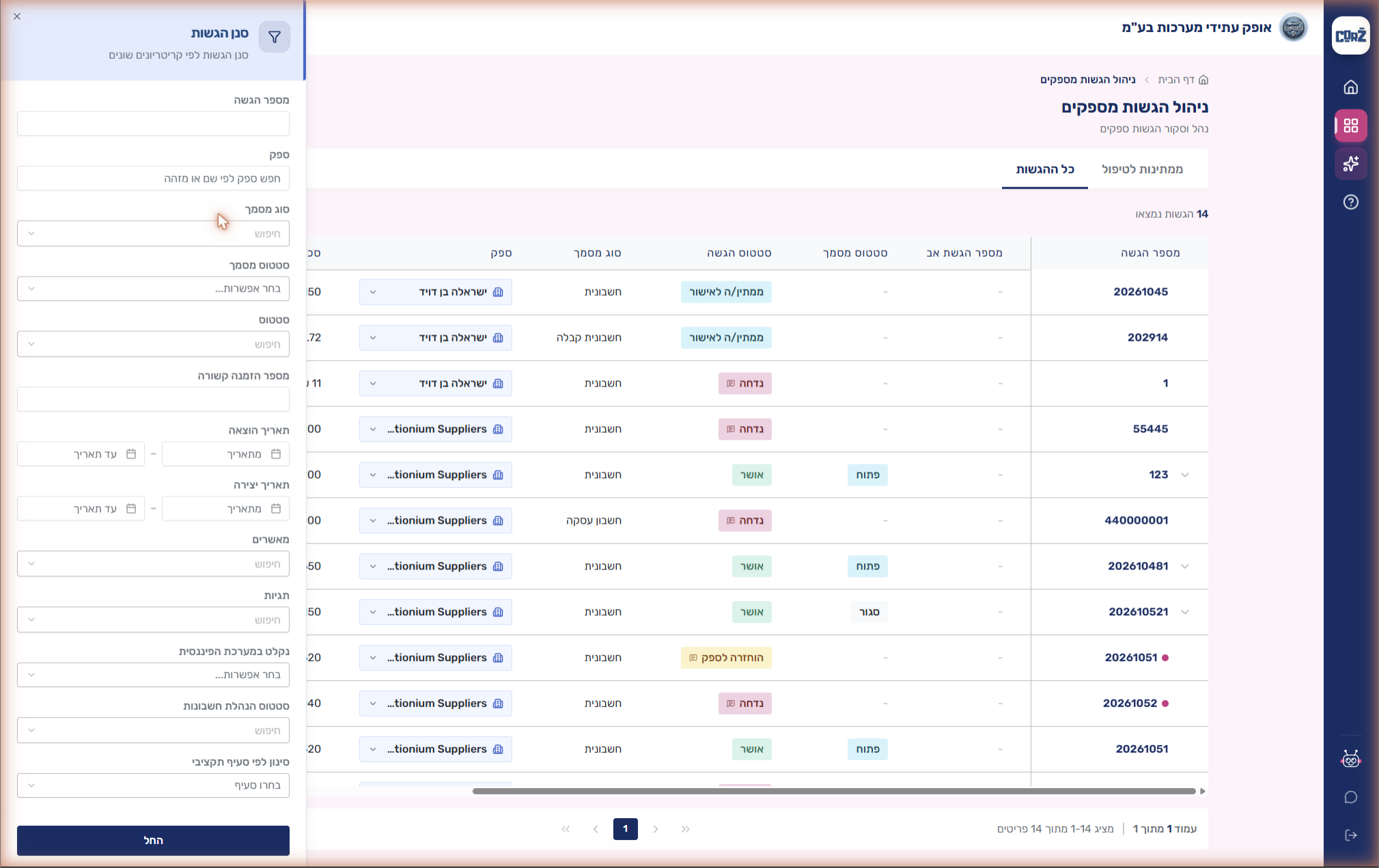Image resolution: width=1379 pixels, height=868 pixels.
Task: Close the filter submissions panel
Action: tap(17, 16)
